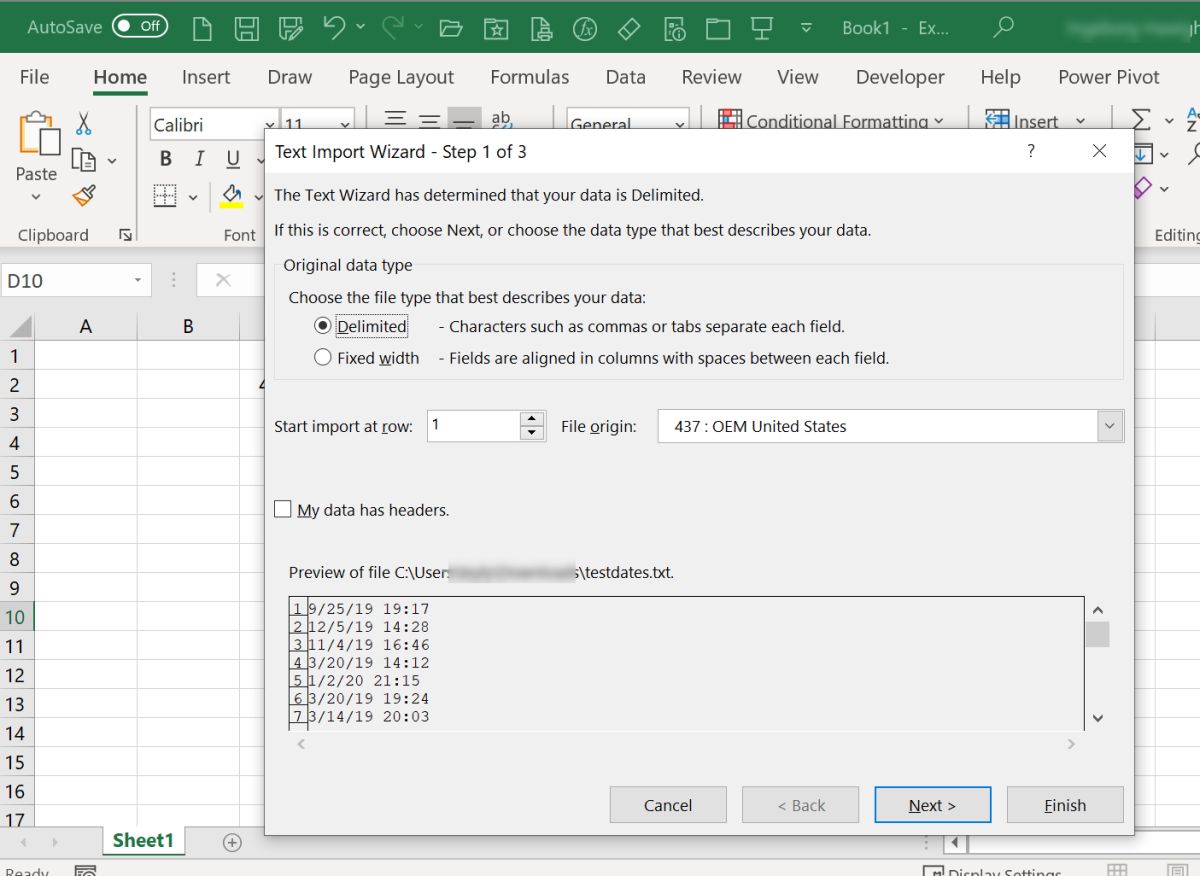Select the Fixed width radio button
1200x876 pixels.
pyautogui.click(x=322, y=357)
